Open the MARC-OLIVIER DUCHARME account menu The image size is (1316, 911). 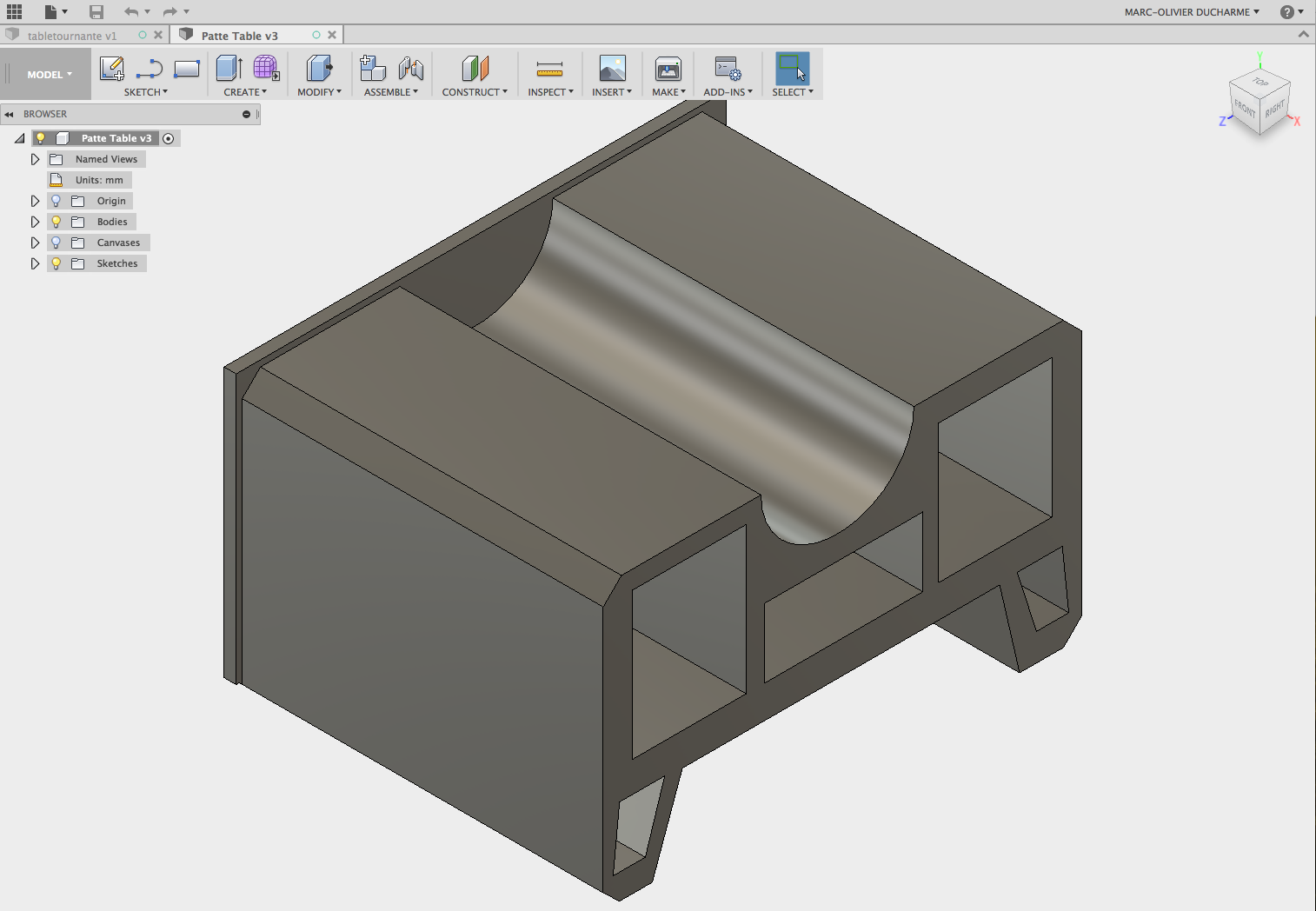coord(1192,12)
